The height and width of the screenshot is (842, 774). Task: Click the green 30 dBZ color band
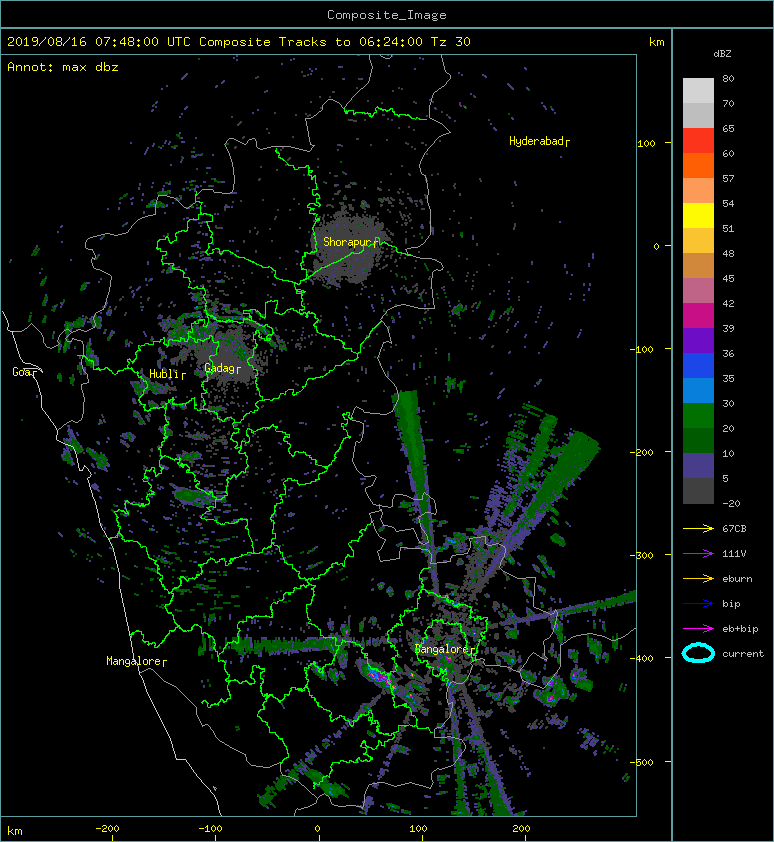(698, 415)
